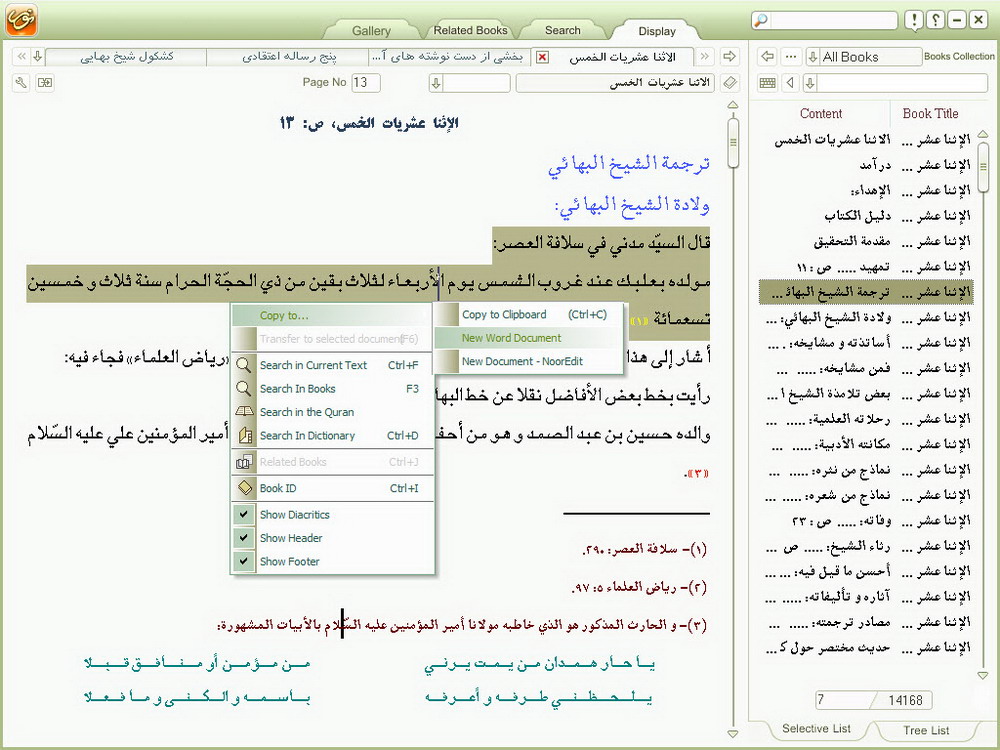This screenshot has width=1000, height=750.
Task: Switch to the Related Books tab
Action: click(471, 30)
